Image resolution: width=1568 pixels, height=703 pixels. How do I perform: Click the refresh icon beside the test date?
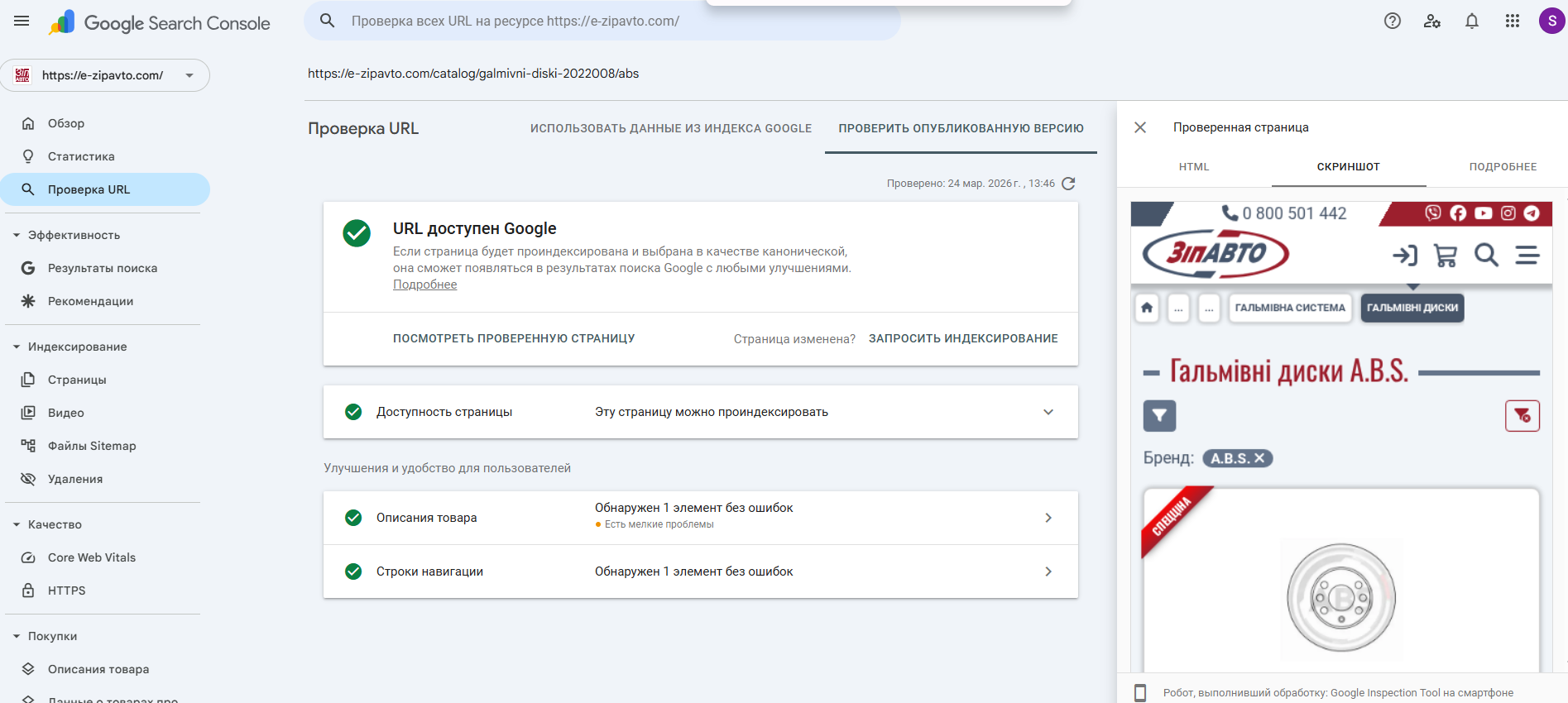[1068, 184]
